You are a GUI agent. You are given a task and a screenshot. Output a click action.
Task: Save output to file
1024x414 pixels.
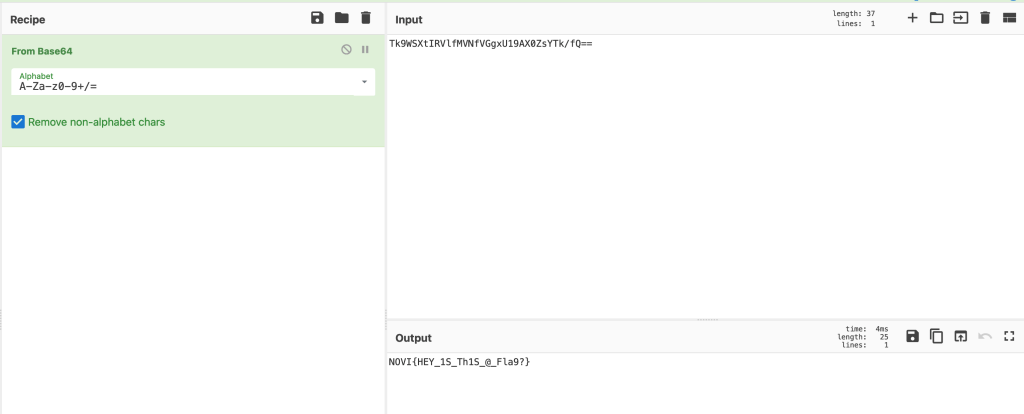(912, 336)
